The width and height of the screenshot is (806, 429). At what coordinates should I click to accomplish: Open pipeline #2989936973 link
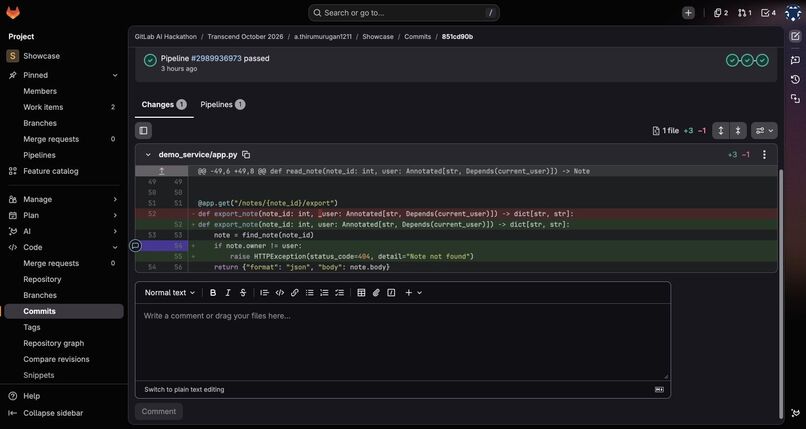click(216, 59)
